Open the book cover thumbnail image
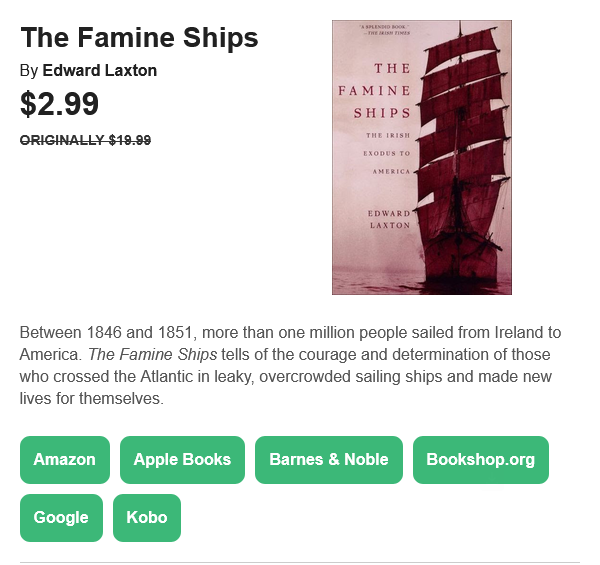The image size is (600, 565). 422,158
